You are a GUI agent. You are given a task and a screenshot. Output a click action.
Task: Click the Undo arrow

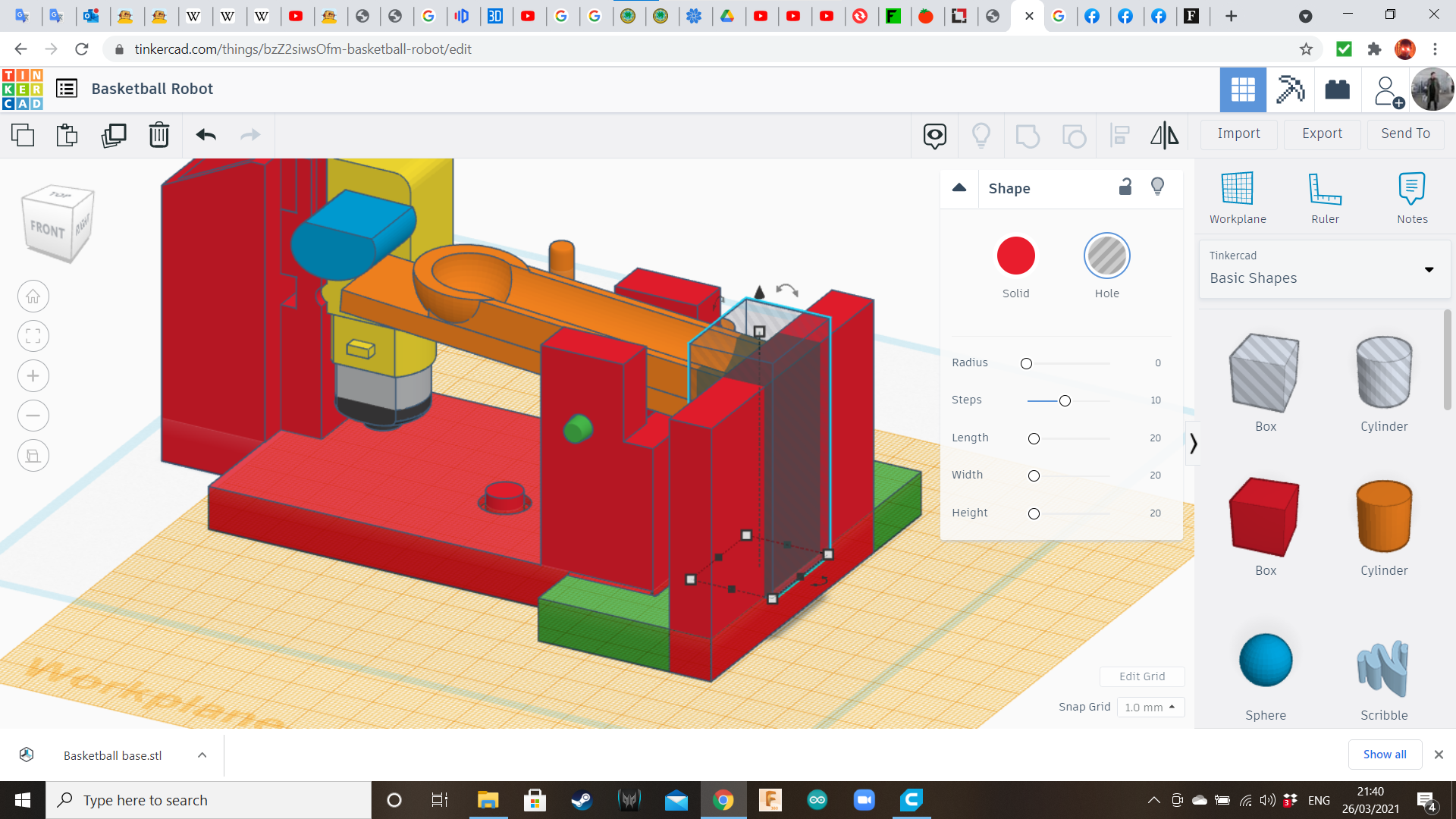tap(206, 135)
